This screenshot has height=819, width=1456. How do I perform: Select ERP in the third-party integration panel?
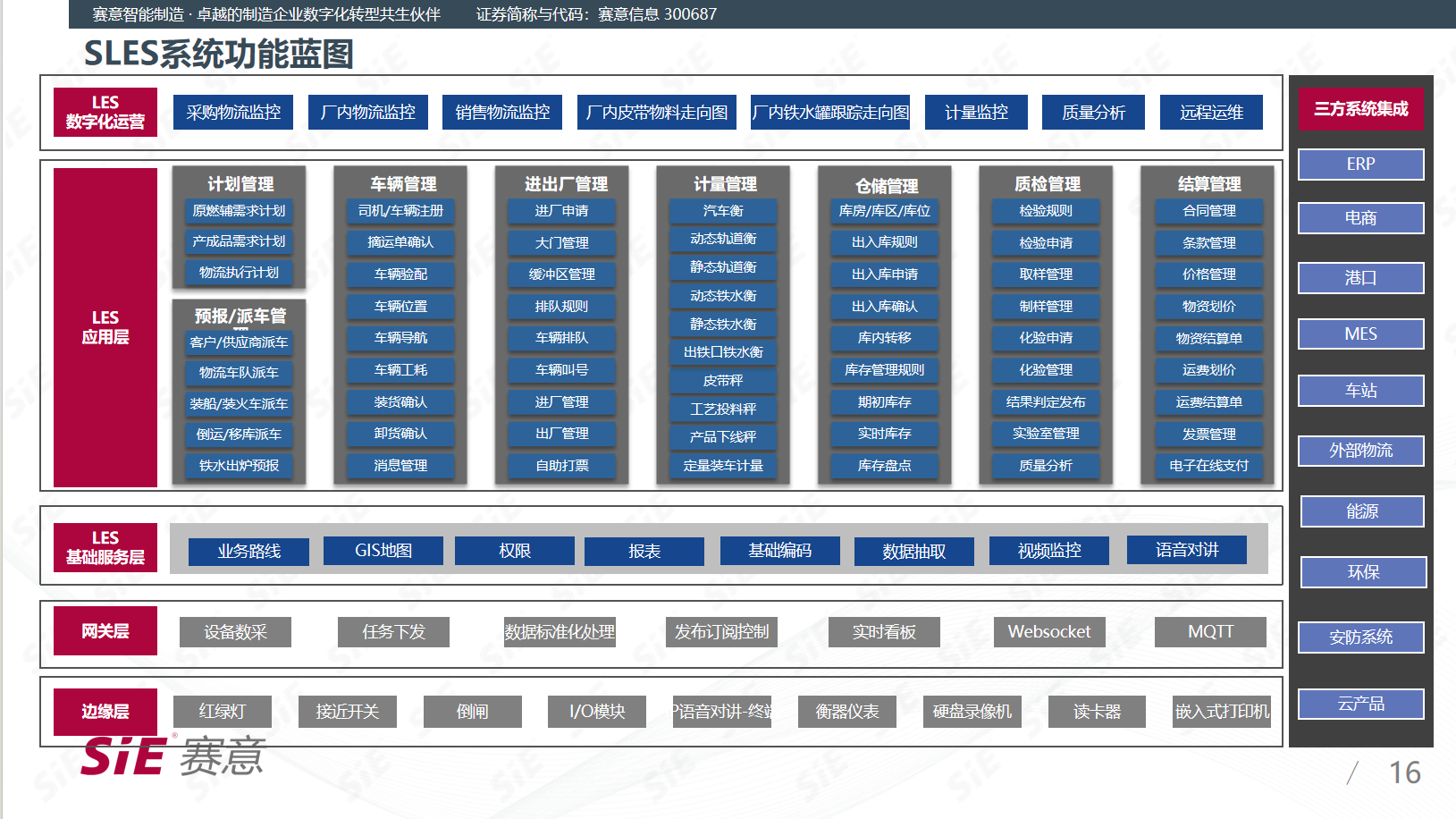coord(1360,165)
